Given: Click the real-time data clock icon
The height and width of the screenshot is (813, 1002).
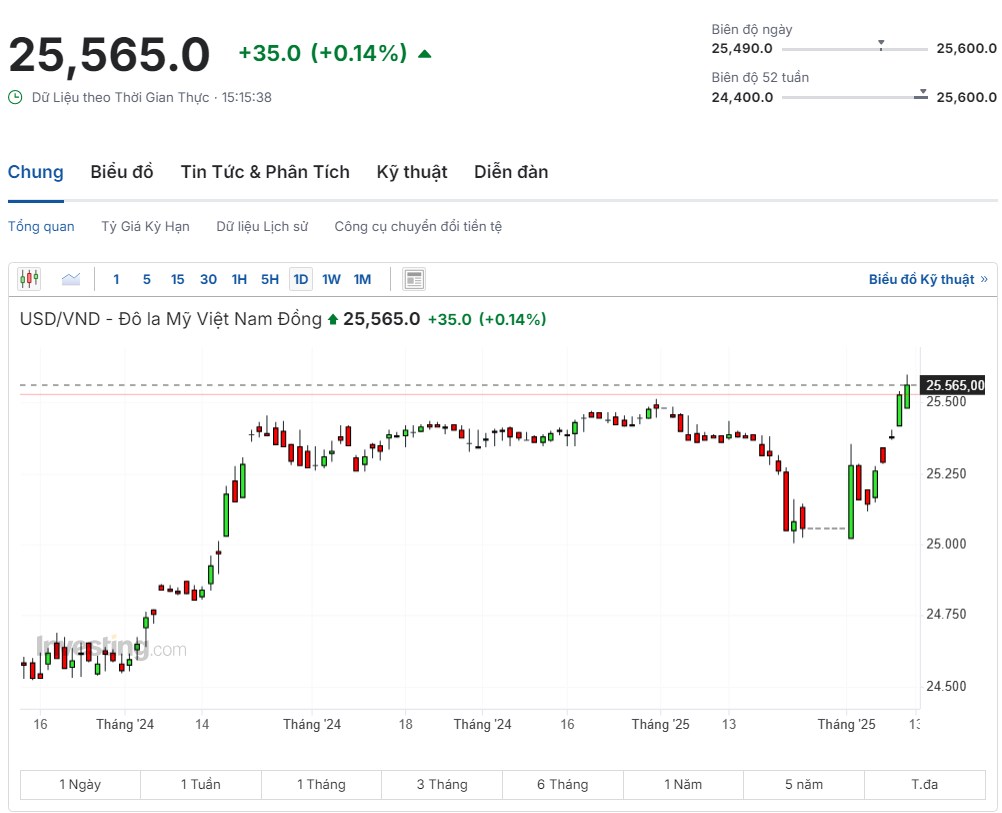Looking at the screenshot, I should coord(15,97).
